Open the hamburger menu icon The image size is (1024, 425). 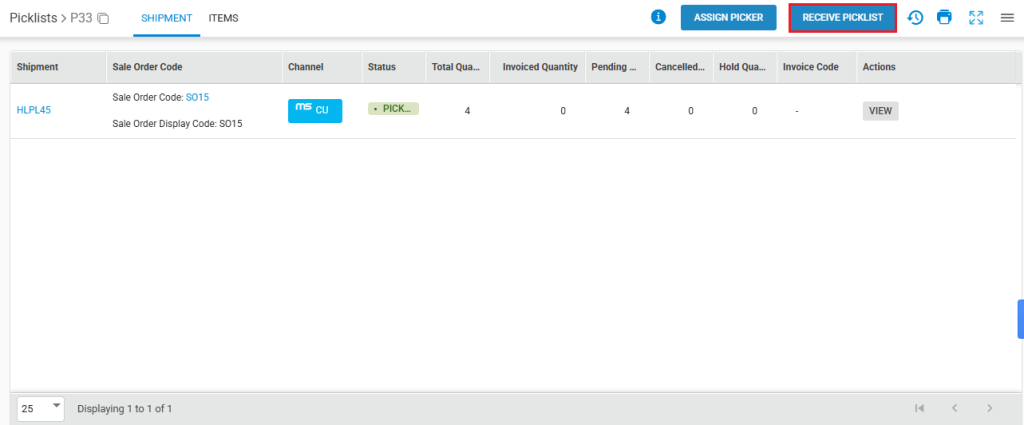pyautogui.click(x=1007, y=18)
